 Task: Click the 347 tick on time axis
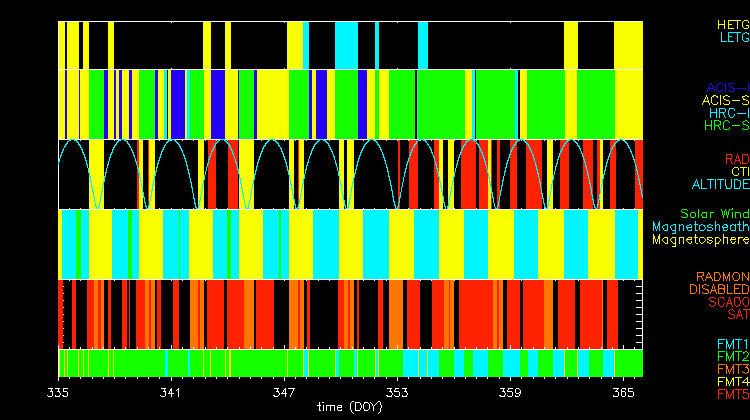285,393
